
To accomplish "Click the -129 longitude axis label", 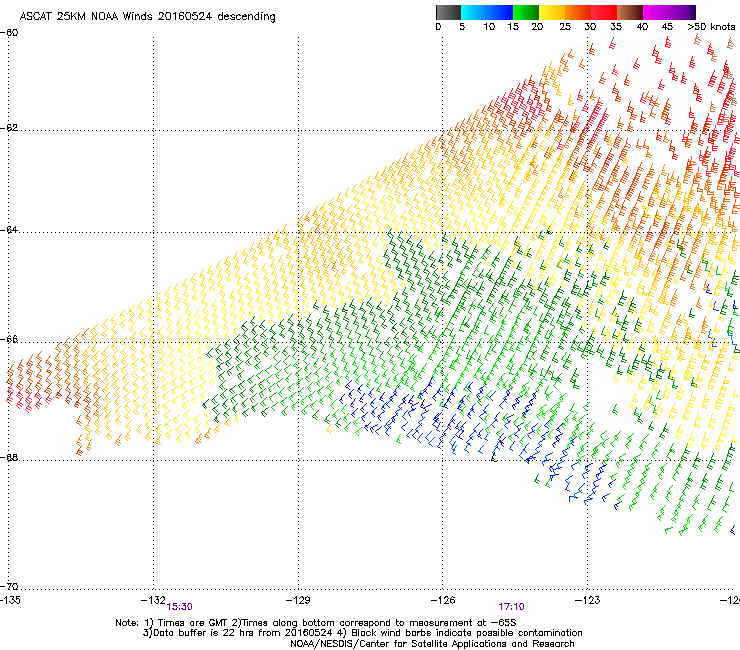I will pyautogui.click(x=298, y=600).
